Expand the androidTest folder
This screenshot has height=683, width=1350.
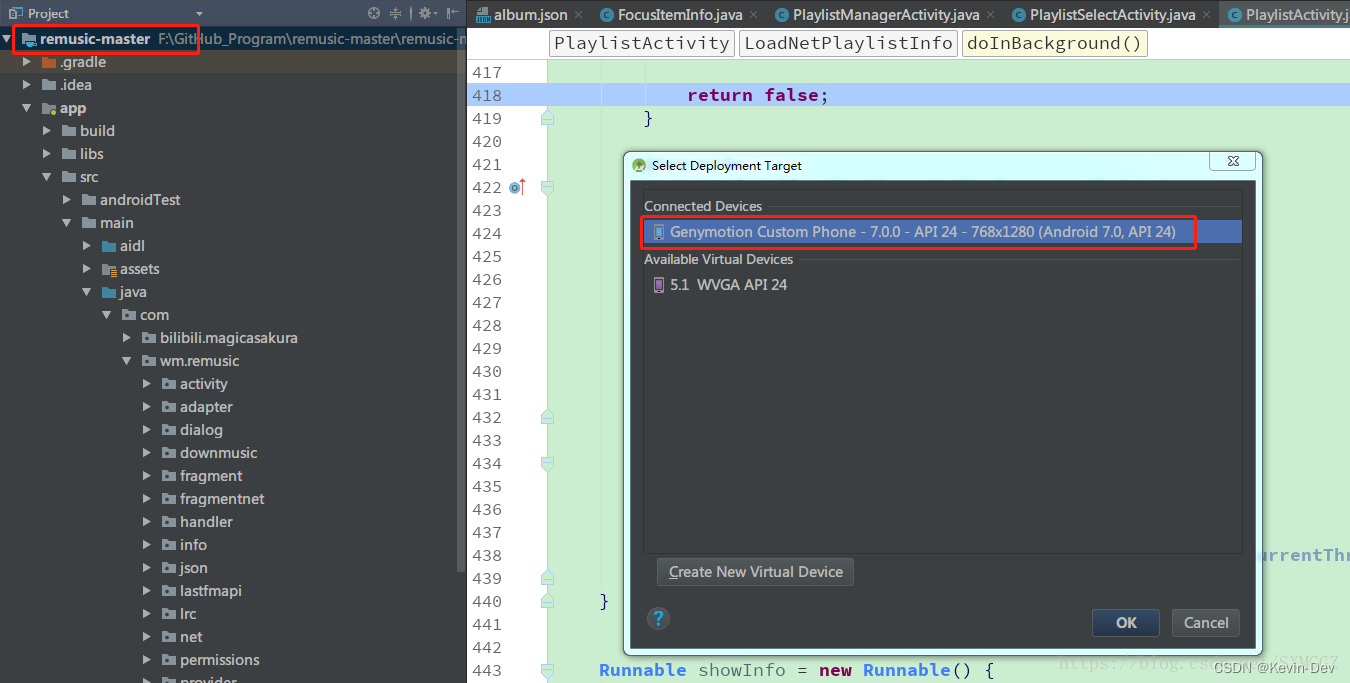[x=67, y=200]
